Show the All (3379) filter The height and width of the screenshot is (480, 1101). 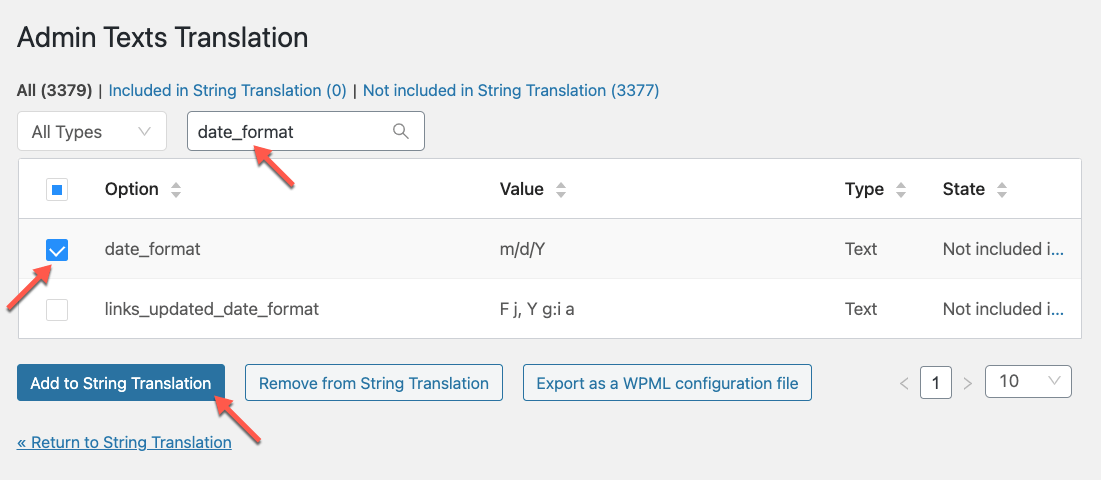[55, 91]
